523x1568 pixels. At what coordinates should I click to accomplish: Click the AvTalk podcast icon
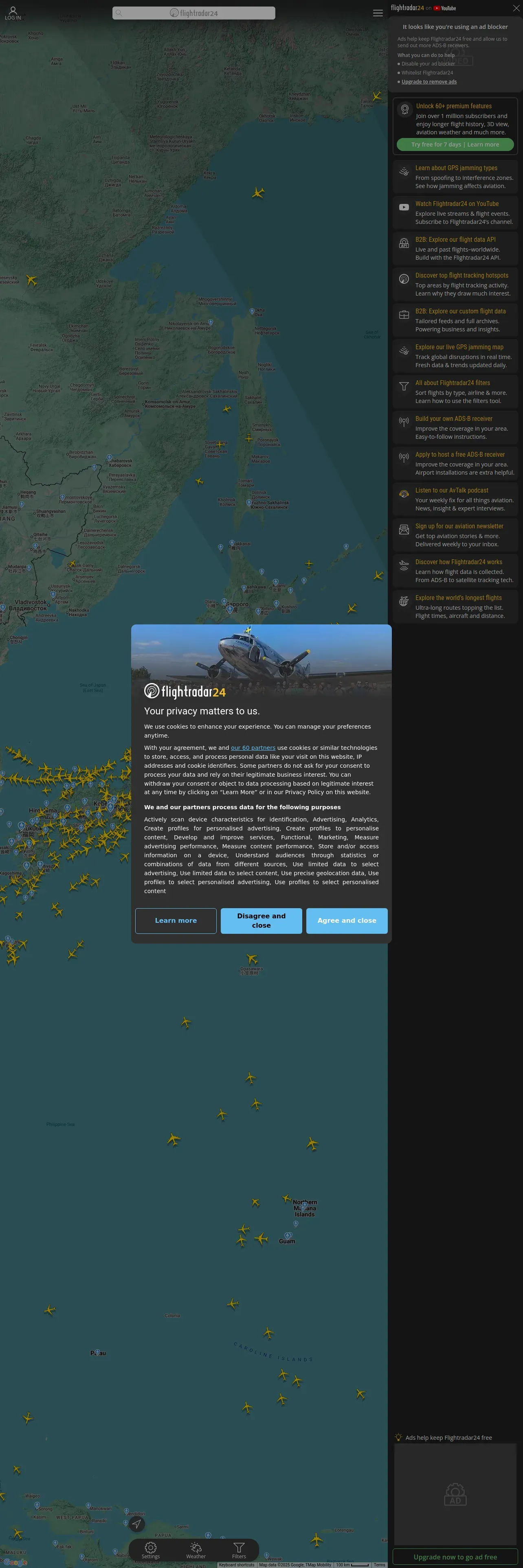(404, 494)
